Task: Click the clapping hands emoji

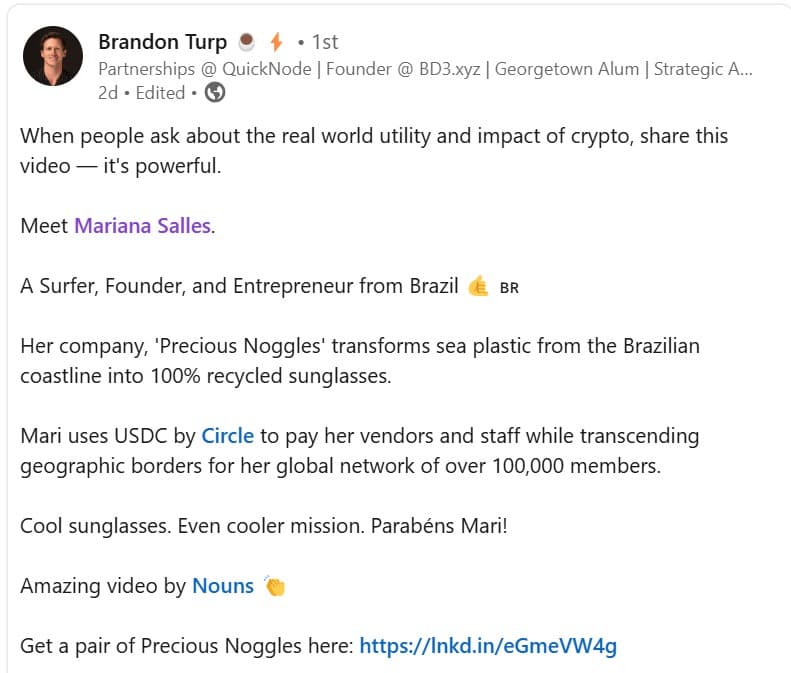Action: coord(274,586)
